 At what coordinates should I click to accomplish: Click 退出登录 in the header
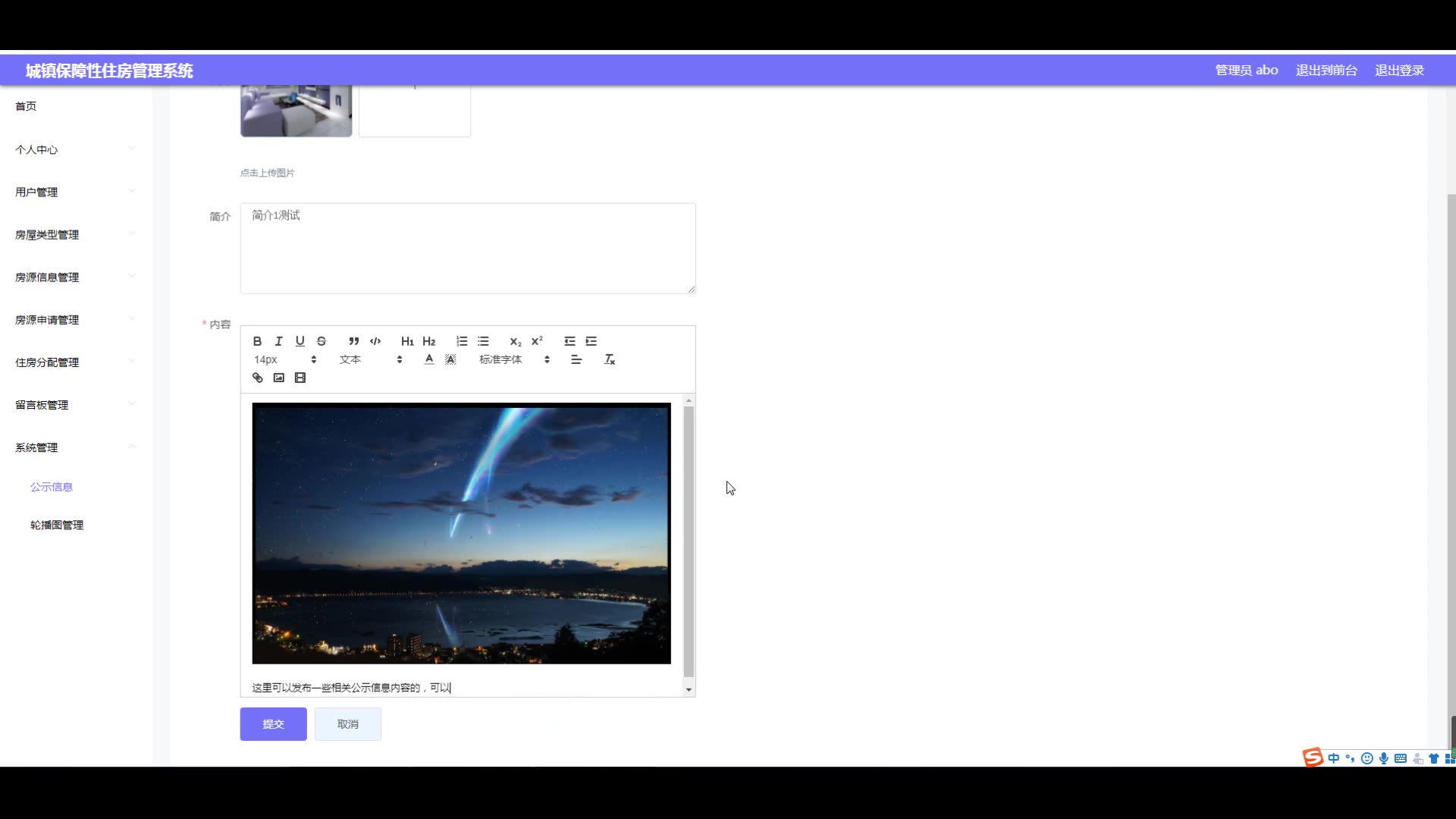(1399, 71)
